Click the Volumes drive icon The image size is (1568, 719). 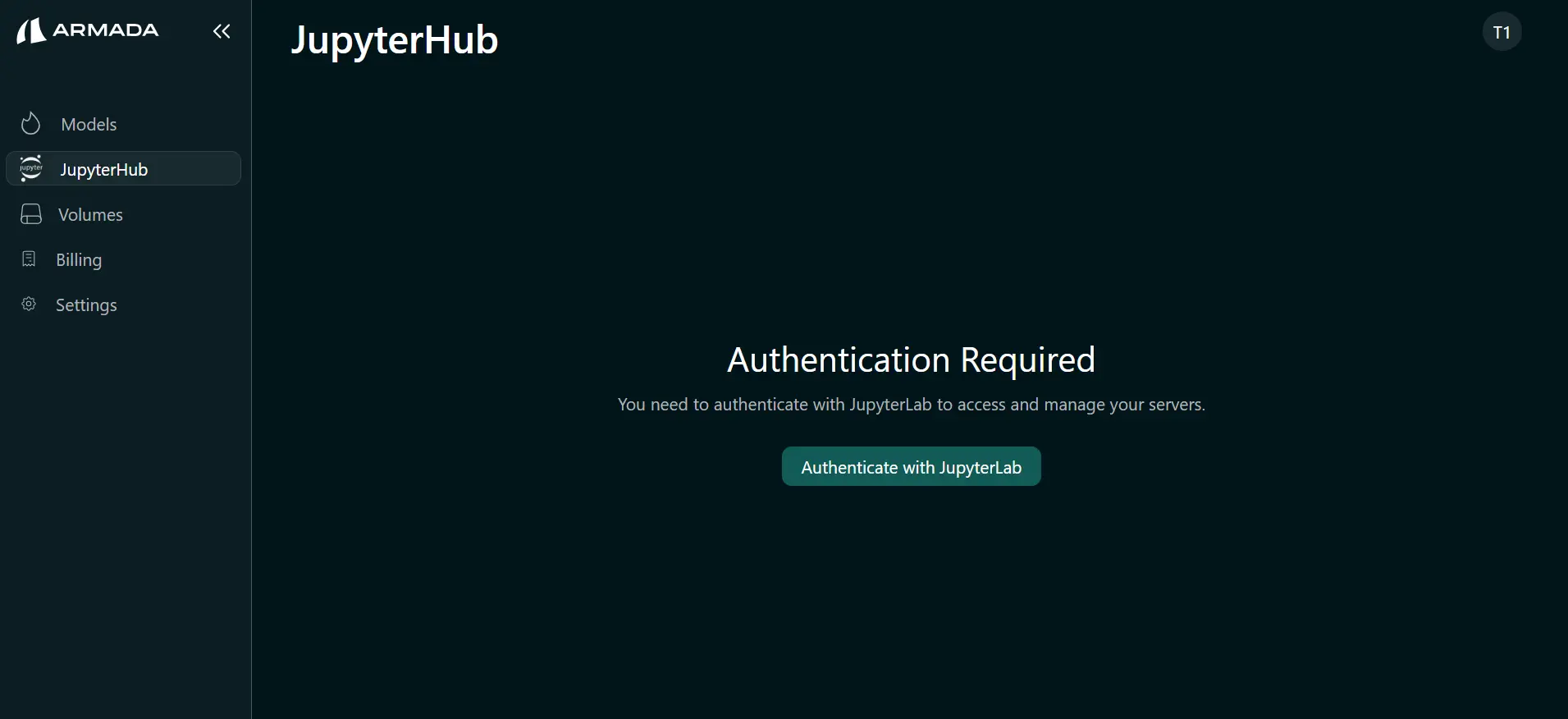[x=31, y=214]
